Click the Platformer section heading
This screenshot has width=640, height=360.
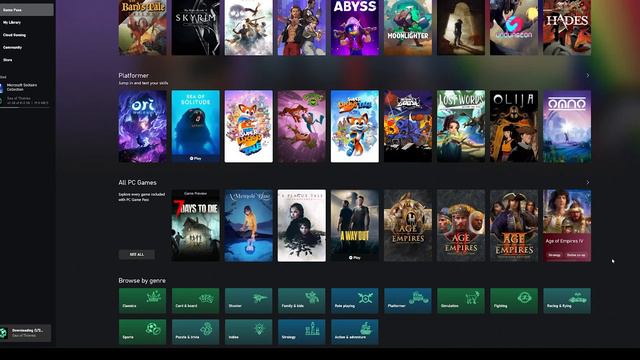tap(133, 76)
